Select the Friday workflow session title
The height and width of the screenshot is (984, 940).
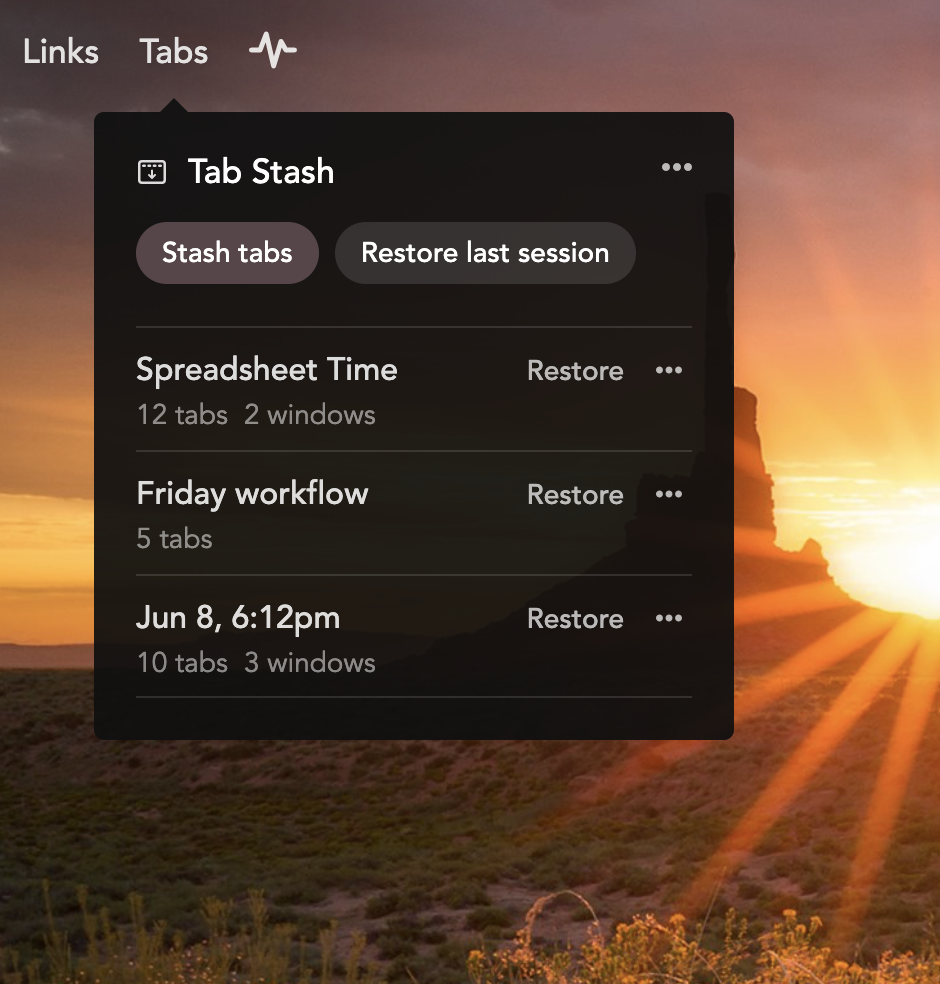252,495
